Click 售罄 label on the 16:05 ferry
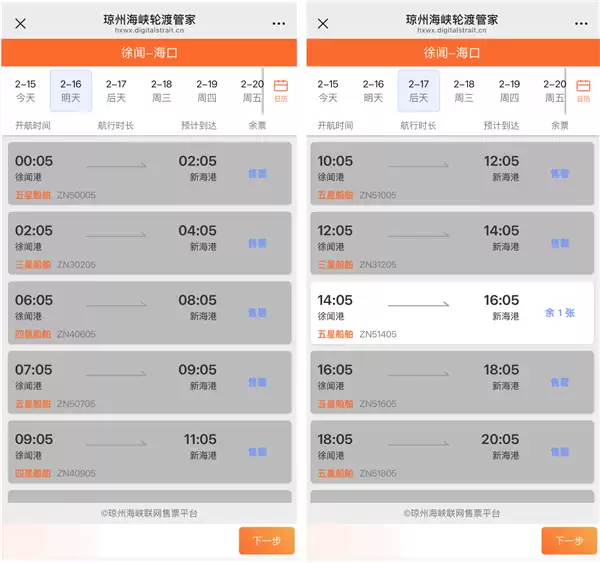The image size is (600, 563). point(560,382)
